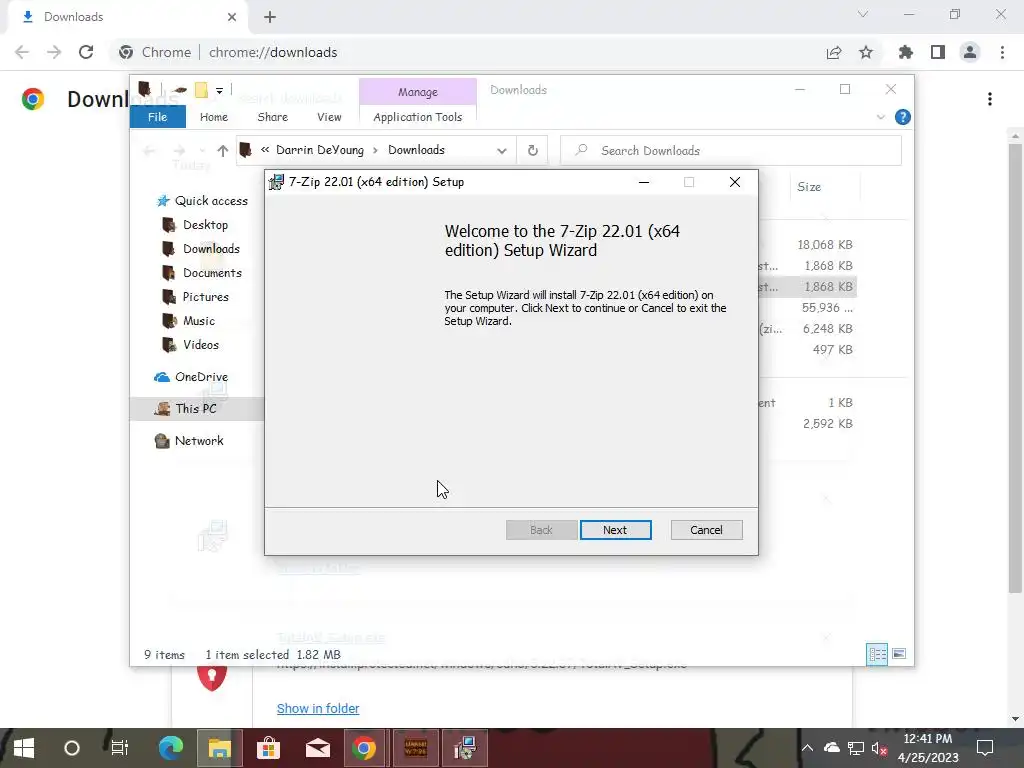Open the View ribbon tab
This screenshot has width=1024, height=768.
[x=329, y=117]
